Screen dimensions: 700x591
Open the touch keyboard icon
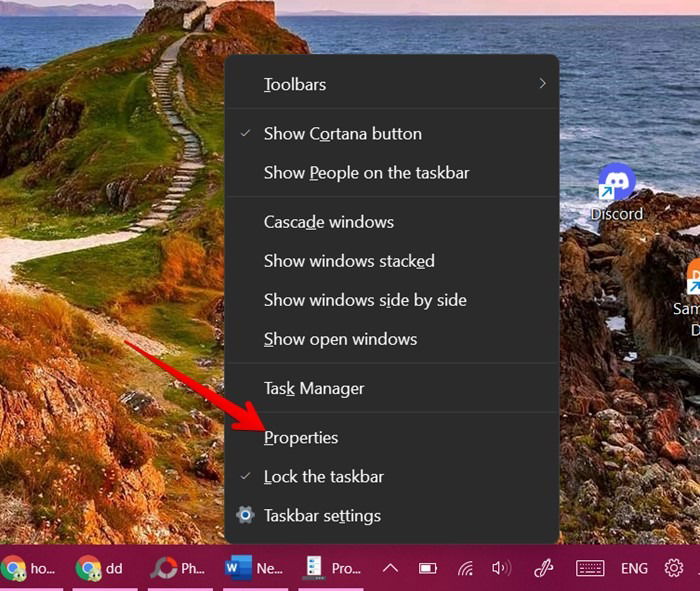590,568
